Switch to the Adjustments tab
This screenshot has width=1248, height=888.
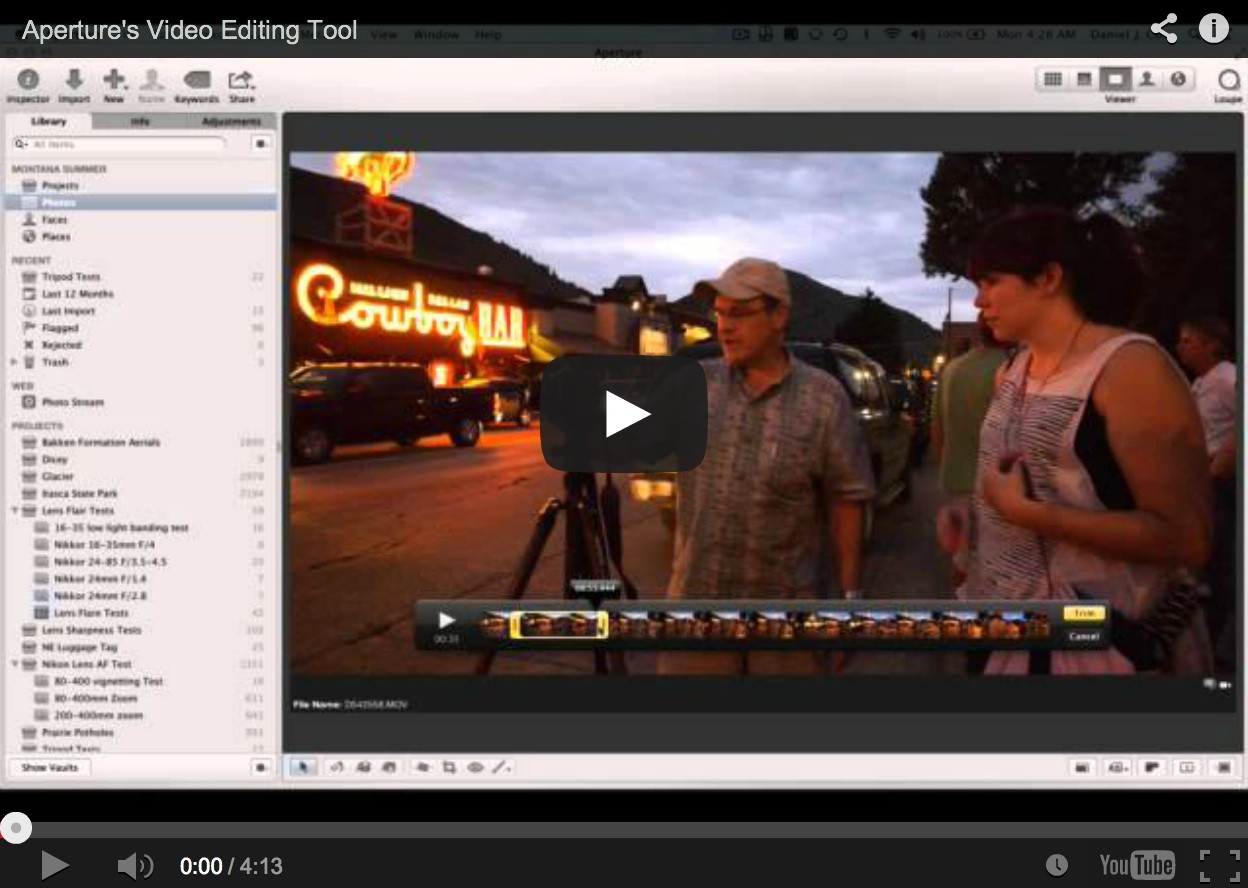click(x=231, y=121)
